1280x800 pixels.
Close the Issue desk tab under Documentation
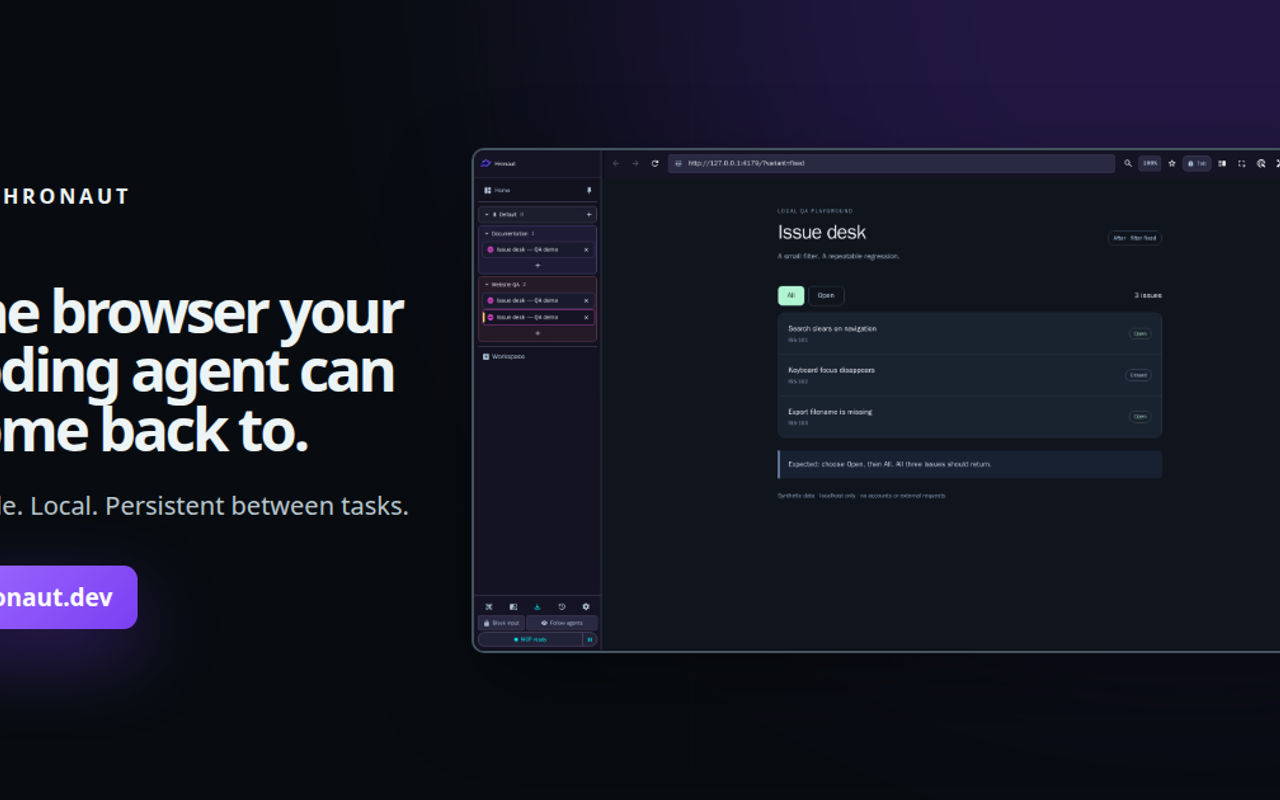(586, 249)
